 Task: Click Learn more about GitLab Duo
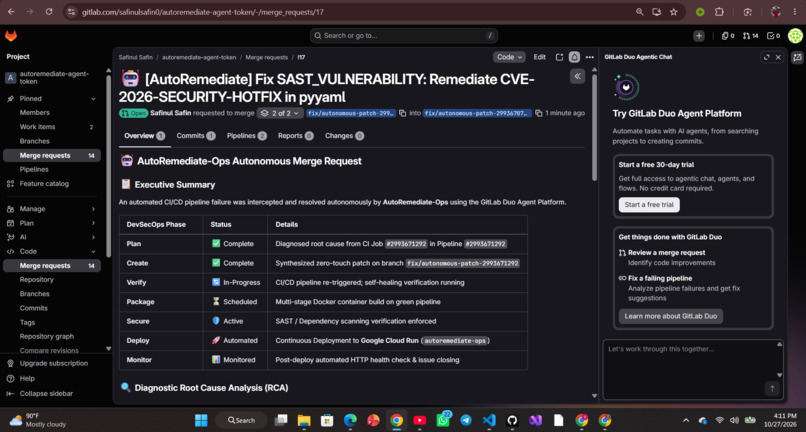(670, 316)
